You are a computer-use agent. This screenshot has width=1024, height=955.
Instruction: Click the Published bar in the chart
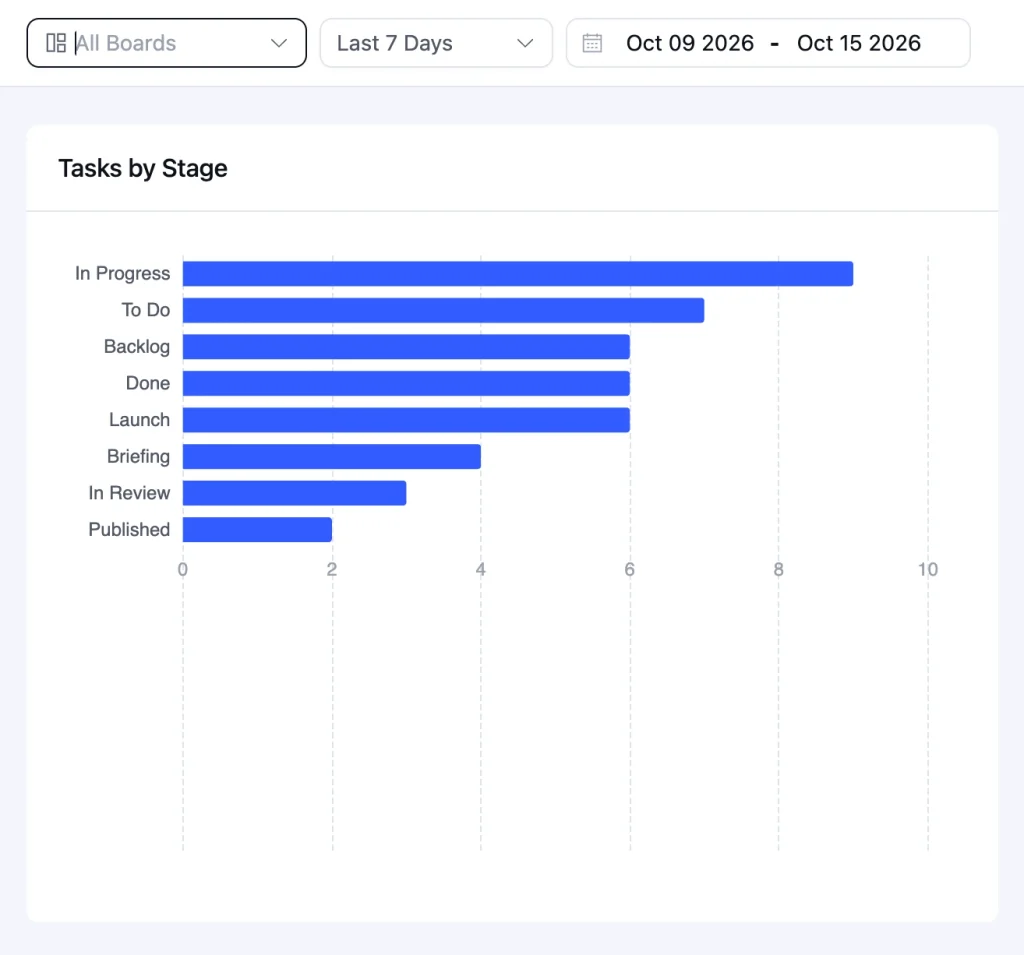click(x=257, y=530)
